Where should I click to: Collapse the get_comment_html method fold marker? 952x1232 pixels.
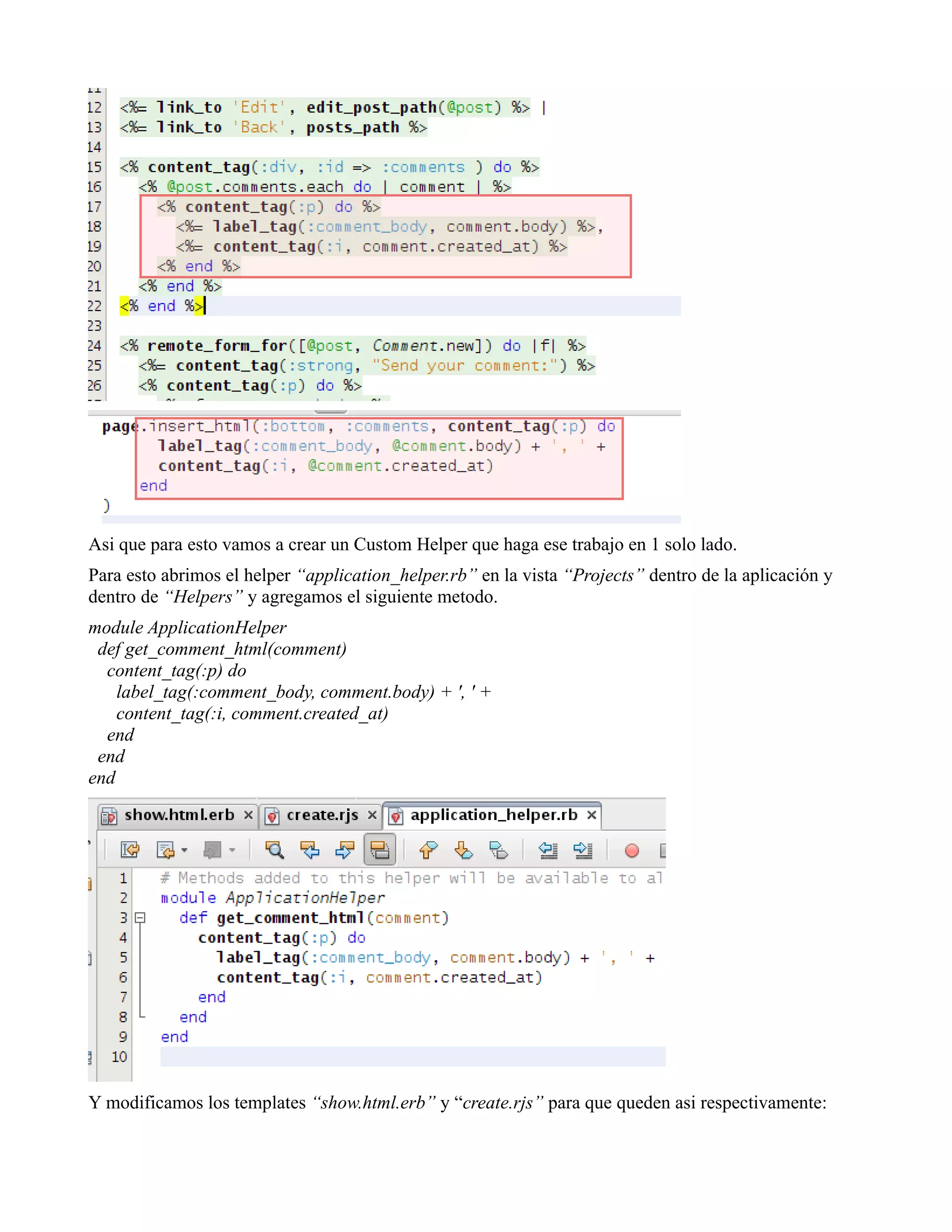pyautogui.click(x=140, y=918)
